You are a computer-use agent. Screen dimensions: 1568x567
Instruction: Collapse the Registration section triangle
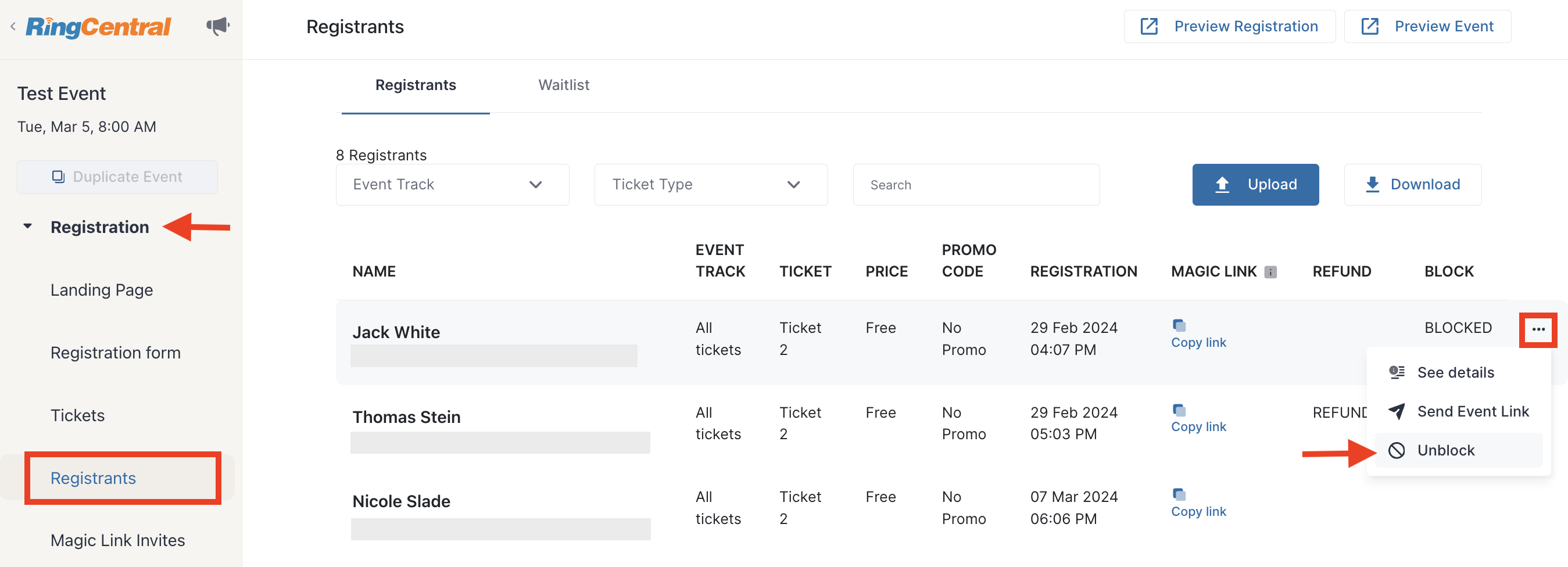[x=27, y=227]
